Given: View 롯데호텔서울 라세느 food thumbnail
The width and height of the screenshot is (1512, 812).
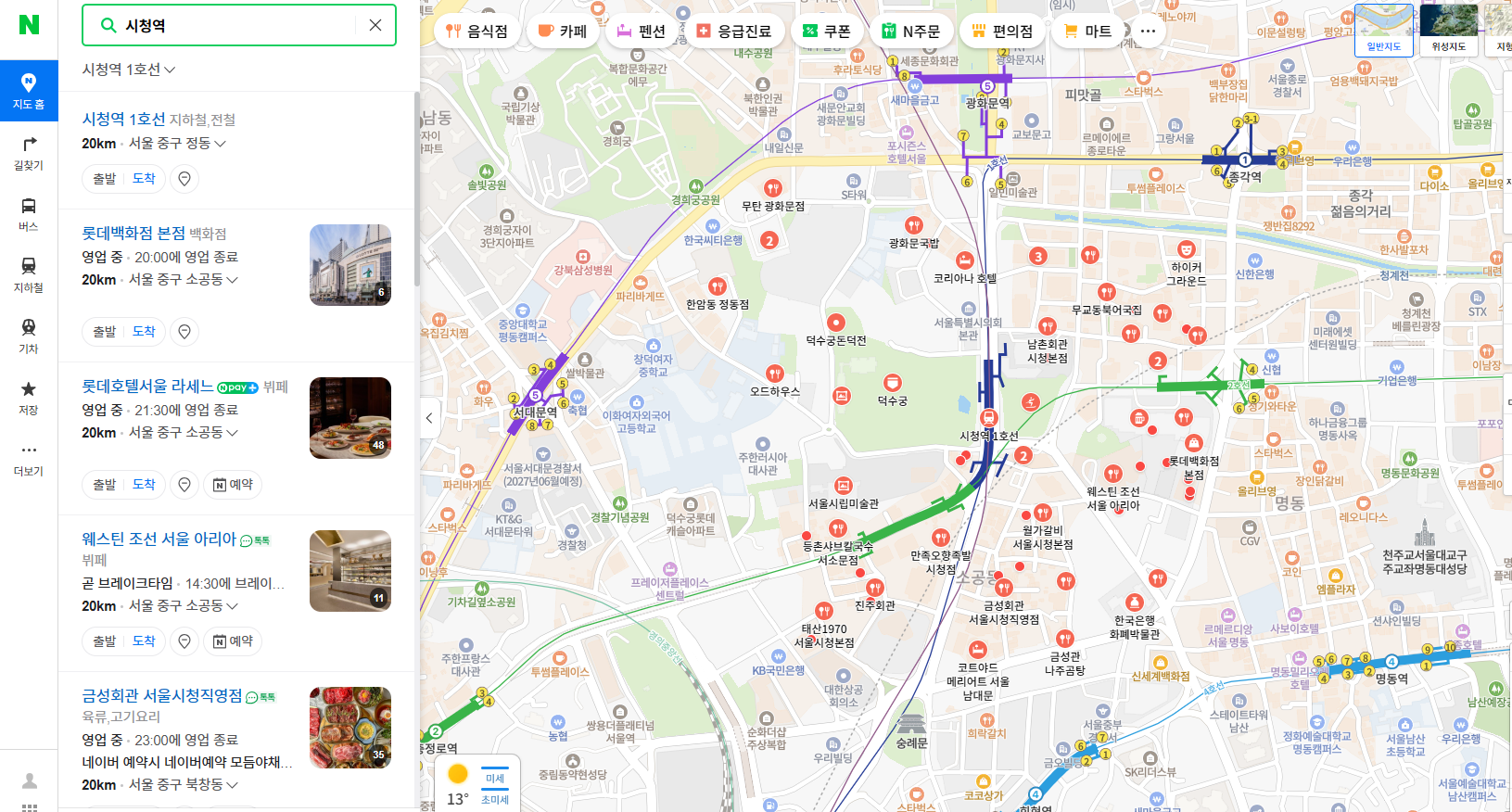Looking at the screenshot, I should pyautogui.click(x=350, y=418).
